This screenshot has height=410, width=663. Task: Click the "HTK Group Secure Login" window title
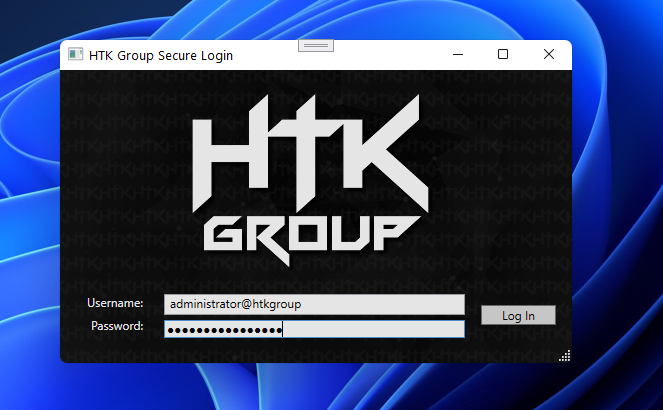(x=161, y=56)
